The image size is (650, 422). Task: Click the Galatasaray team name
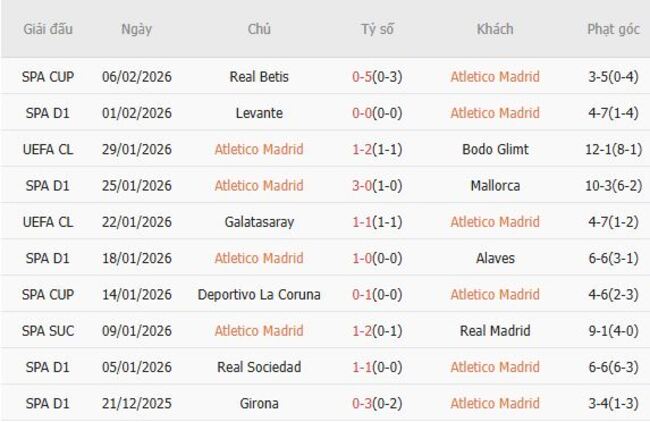coord(259,222)
